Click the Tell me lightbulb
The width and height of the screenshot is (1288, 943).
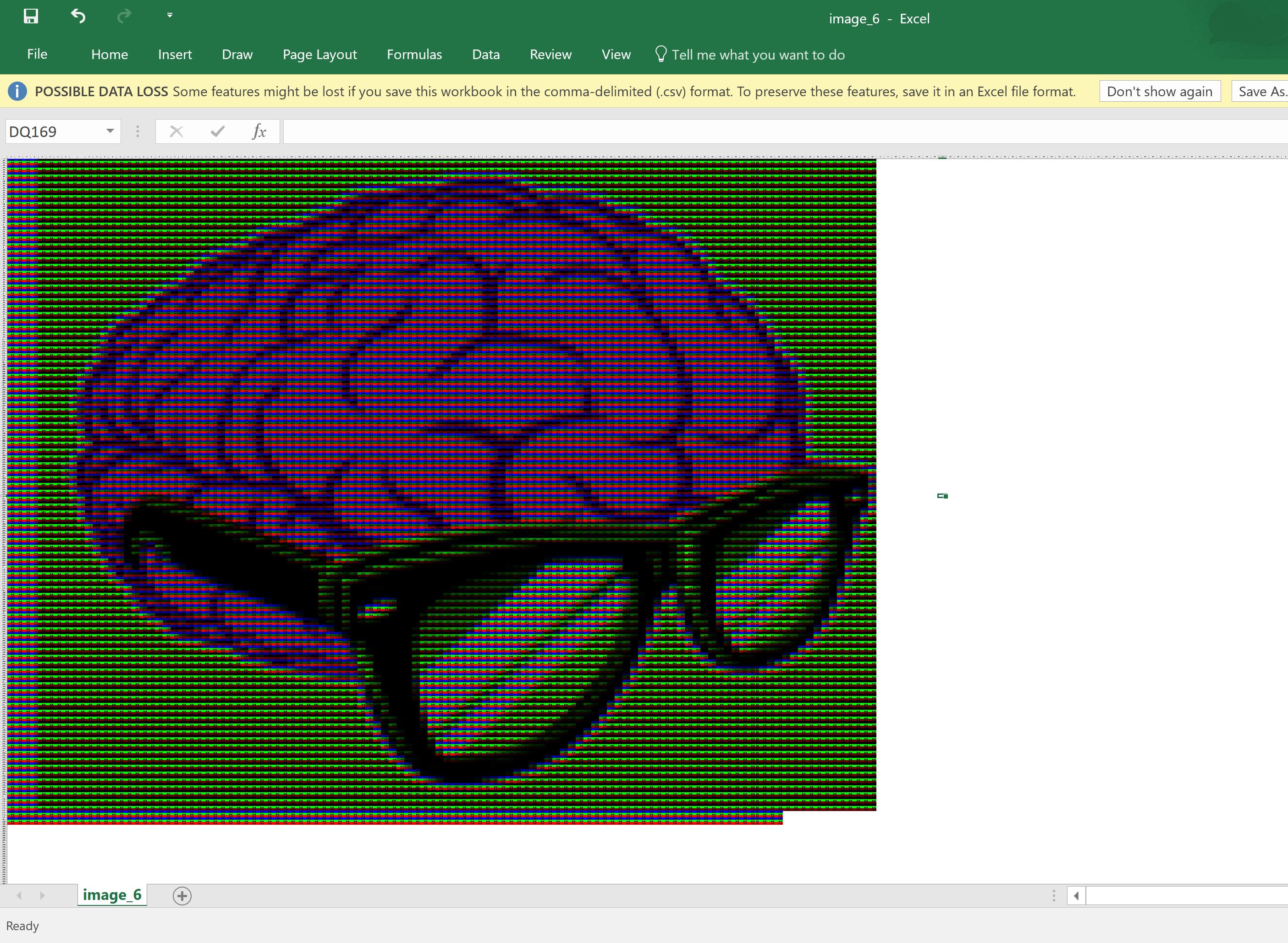[x=662, y=54]
